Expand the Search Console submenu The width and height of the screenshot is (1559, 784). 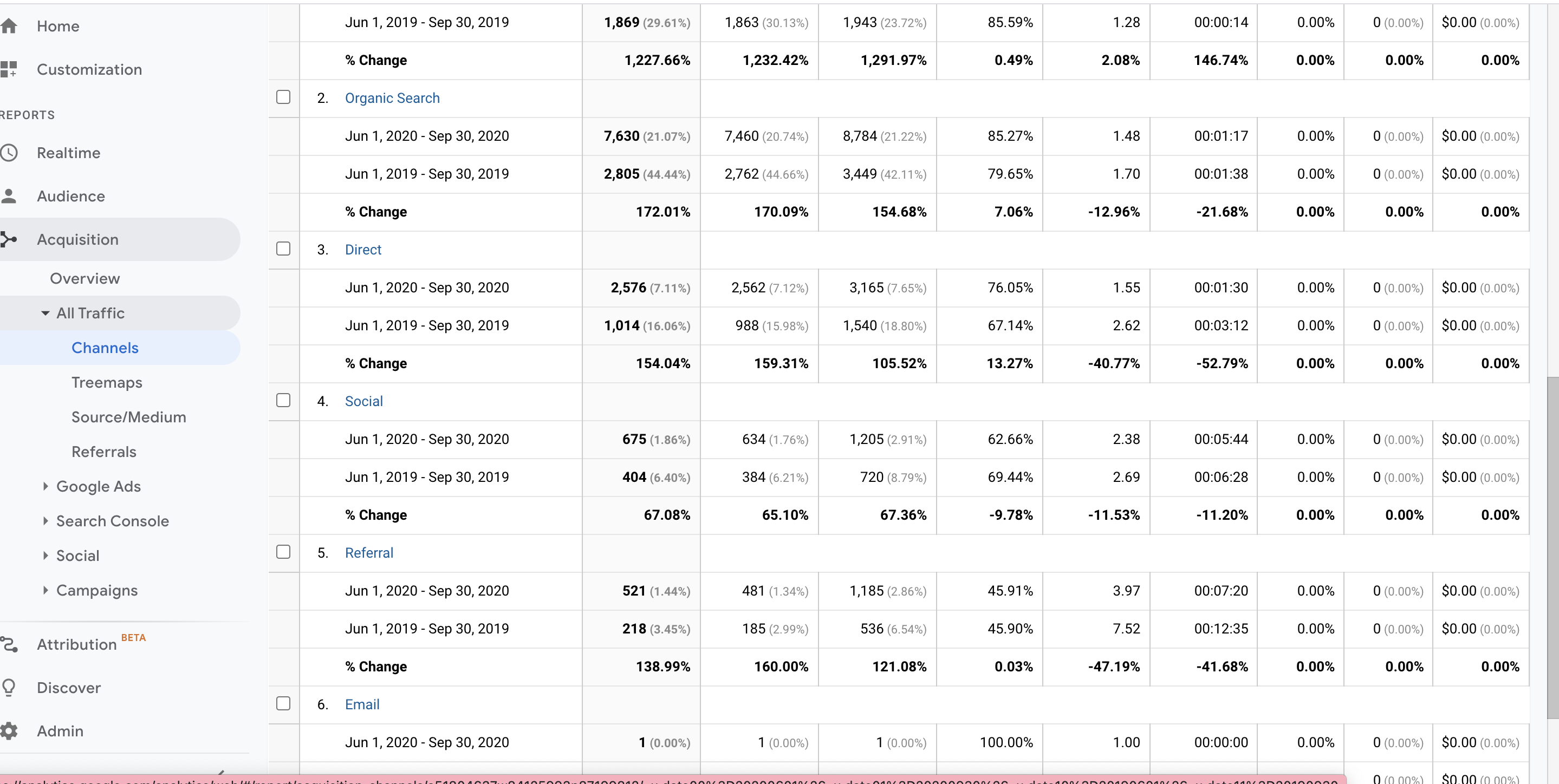click(x=46, y=521)
